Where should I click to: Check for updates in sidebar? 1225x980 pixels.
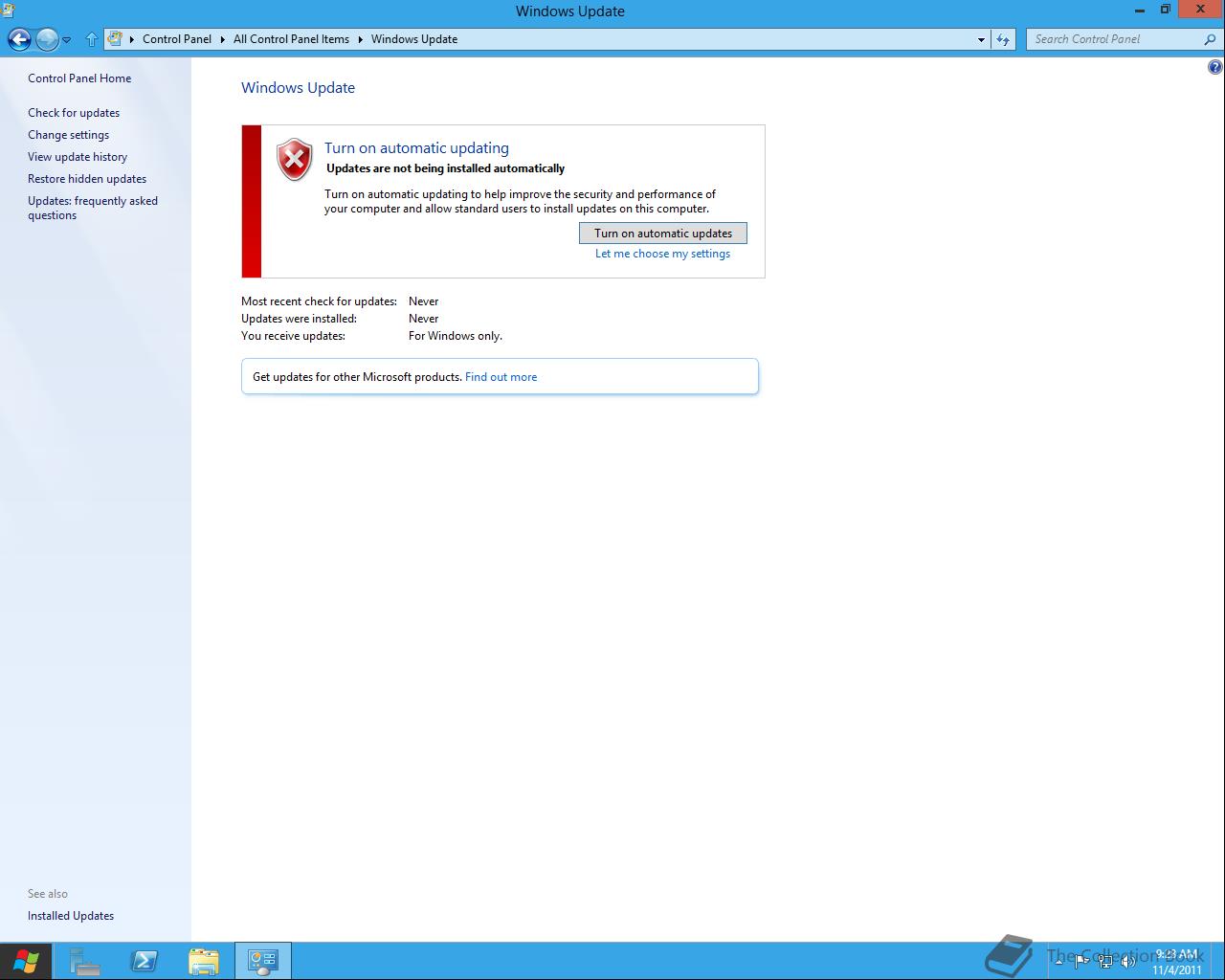74,113
